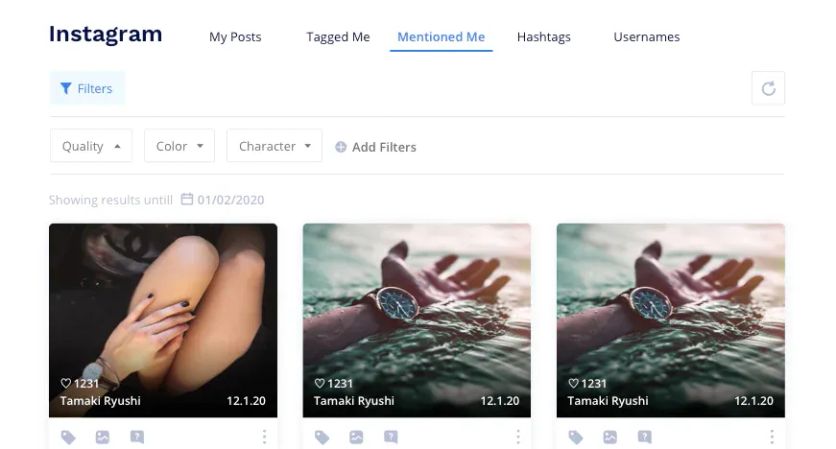836x449 pixels.
Task: Click the 12.1.20 date on the first post
Action: 246,401
